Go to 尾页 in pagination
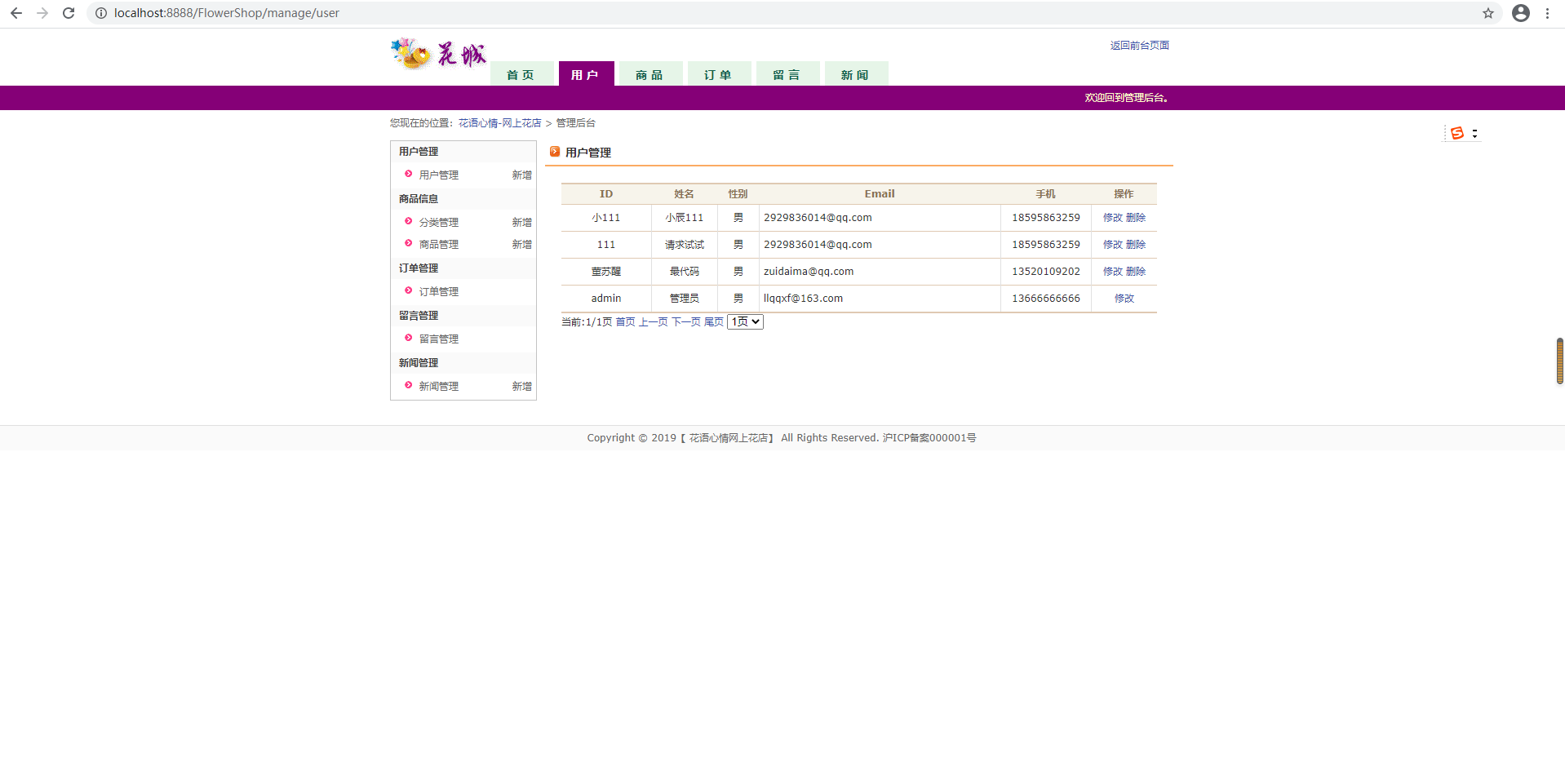Viewport: 1565px width, 784px height. click(713, 322)
